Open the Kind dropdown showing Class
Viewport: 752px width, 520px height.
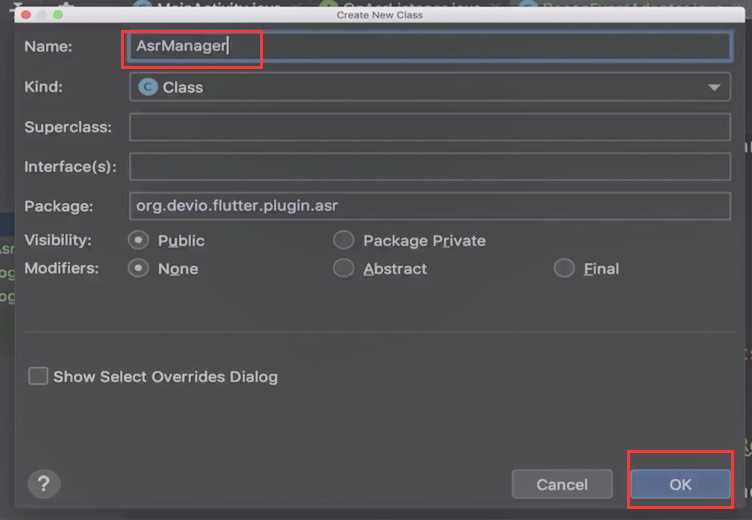click(x=430, y=87)
